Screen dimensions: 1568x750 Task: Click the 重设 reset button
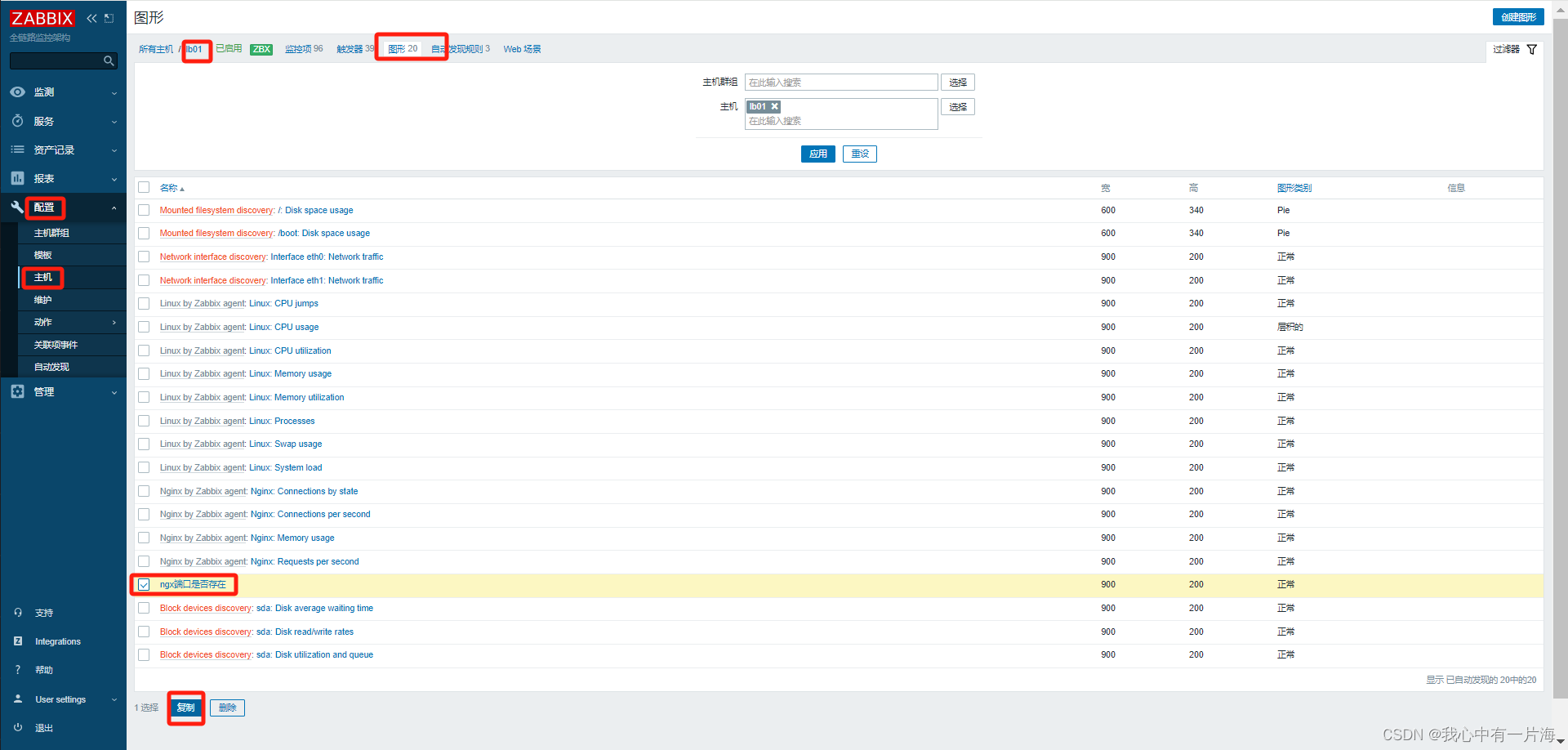click(860, 154)
